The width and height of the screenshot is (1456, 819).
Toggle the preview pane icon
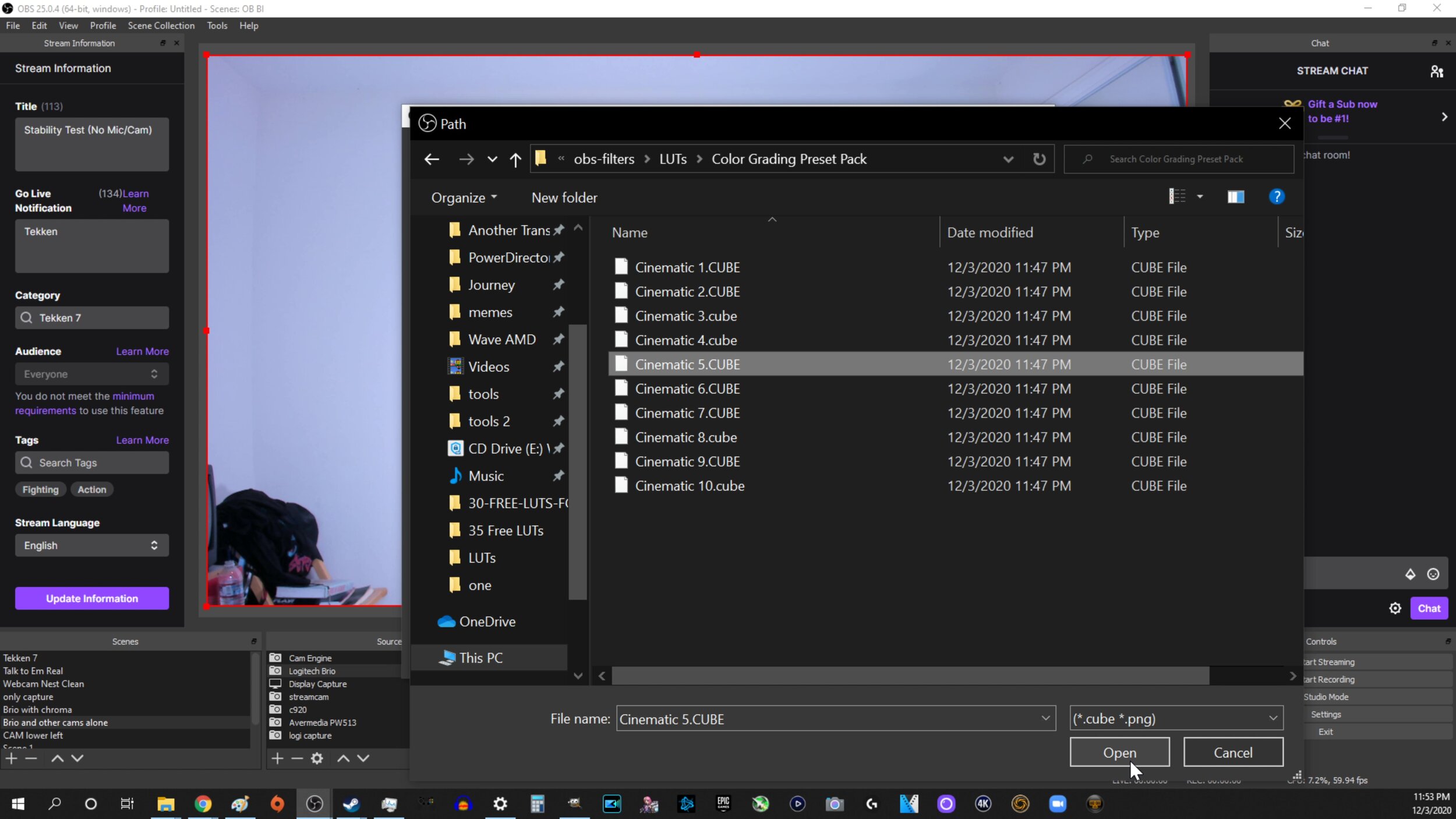click(1235, 197)
